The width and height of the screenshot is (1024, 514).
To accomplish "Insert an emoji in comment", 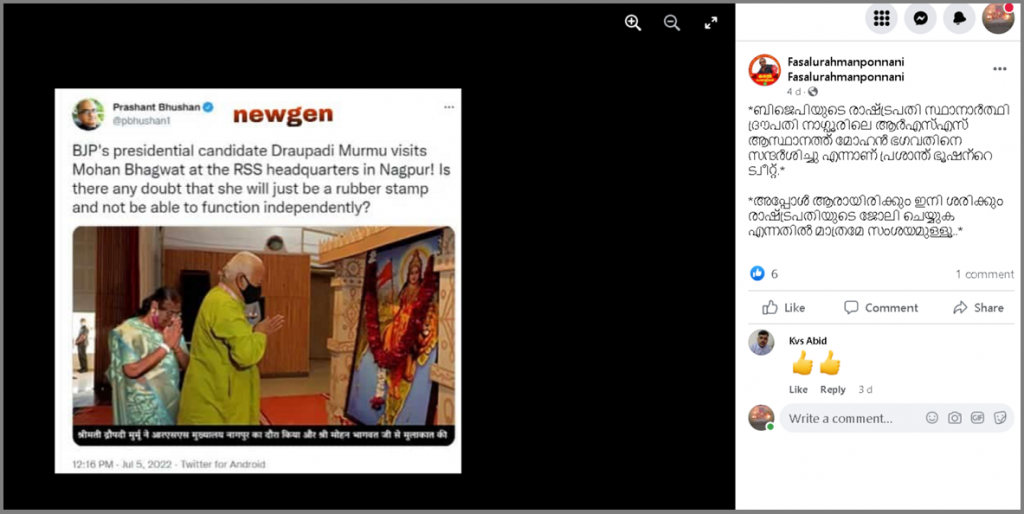I will point(932,418).
